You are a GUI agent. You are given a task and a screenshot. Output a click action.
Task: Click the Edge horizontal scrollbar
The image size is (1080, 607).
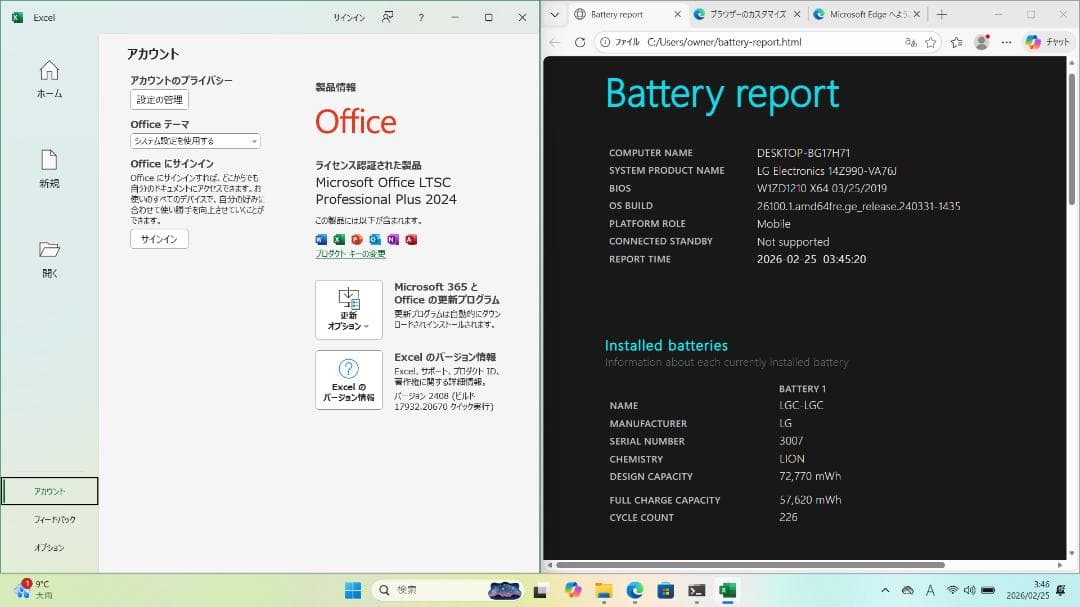tap(750, 565)
